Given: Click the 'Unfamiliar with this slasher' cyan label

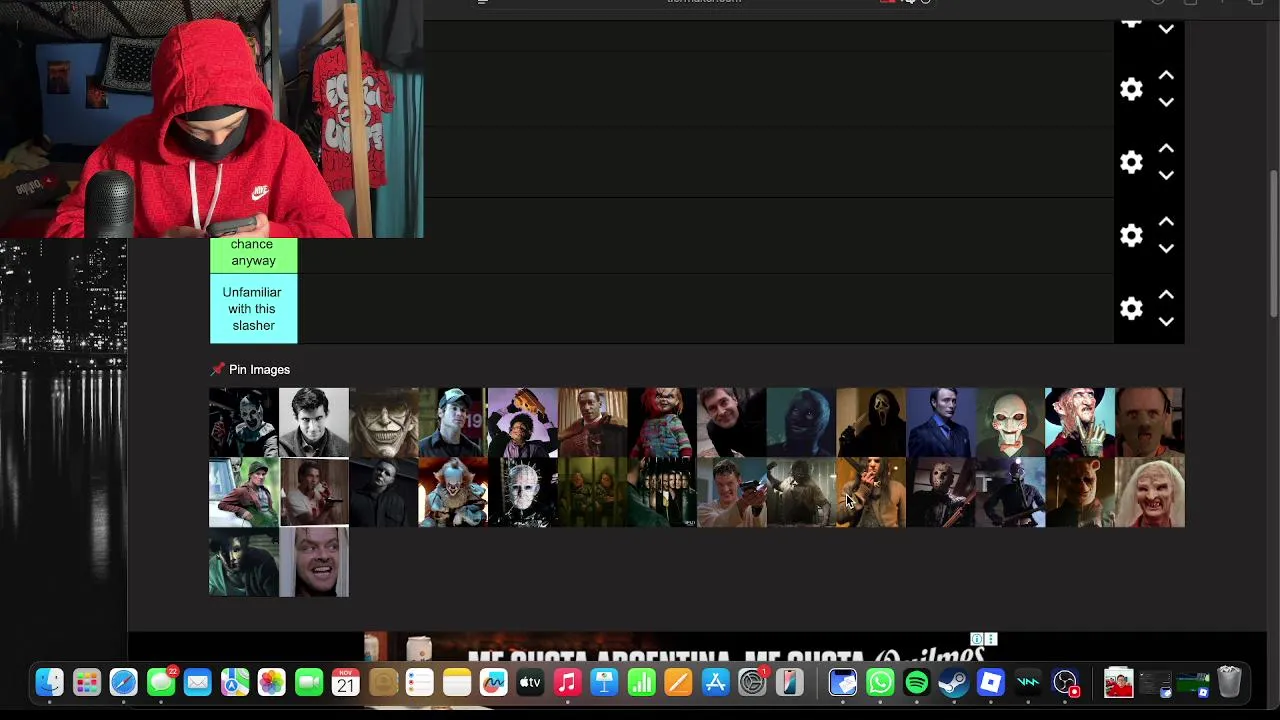Looking at the screenshot, I should [x=253, y=309].
